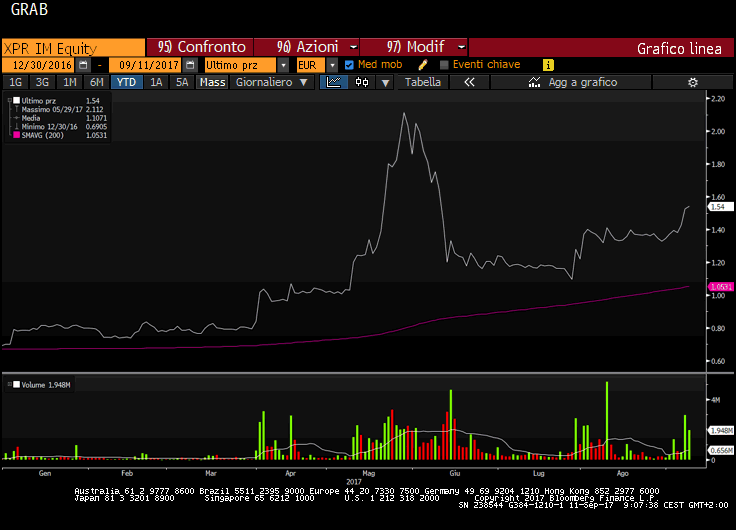Click the XPR IM Equity ticker field

point(72,47)
